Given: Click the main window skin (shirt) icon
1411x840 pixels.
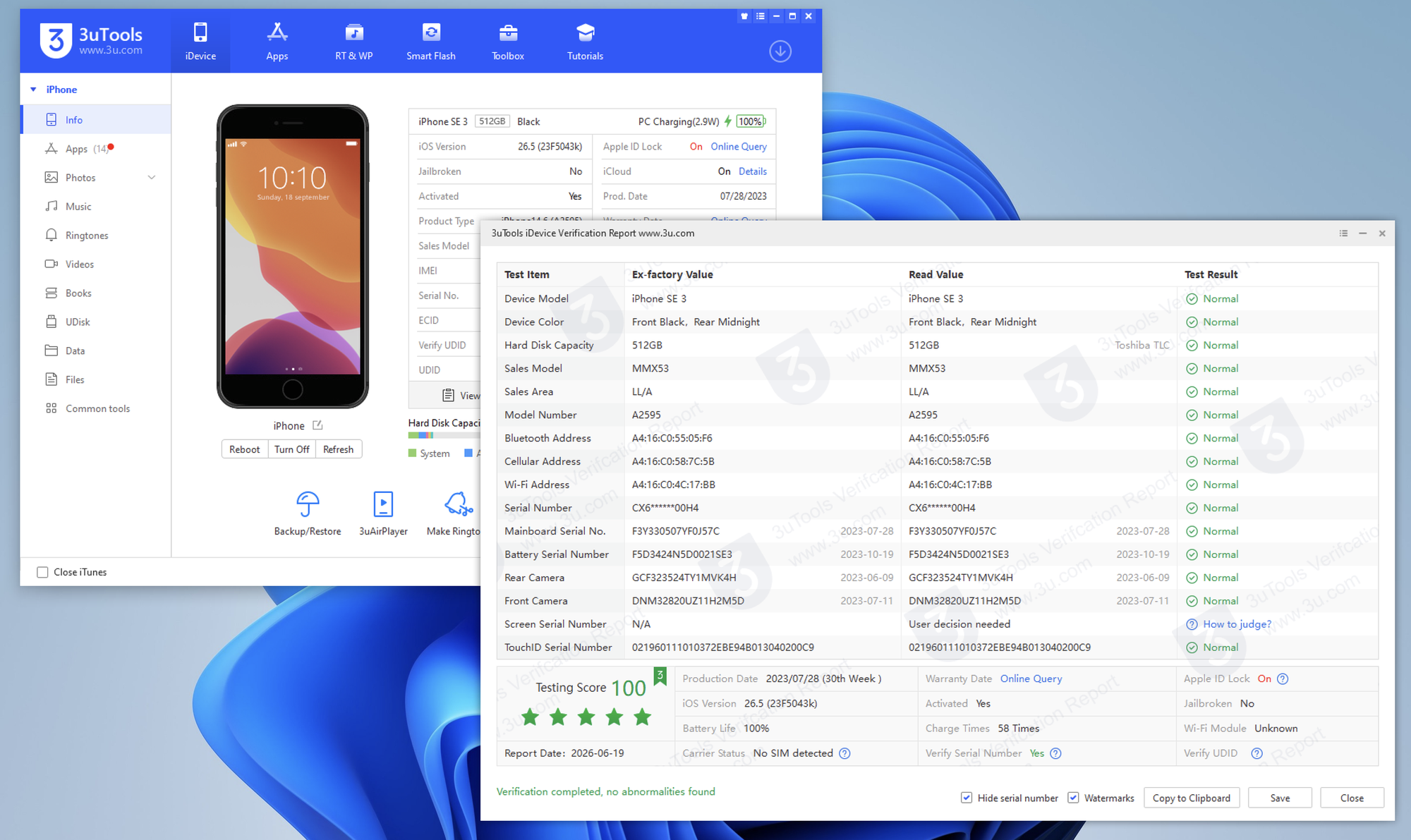Looking at the screenshot, I should click(x=744, y=16).
